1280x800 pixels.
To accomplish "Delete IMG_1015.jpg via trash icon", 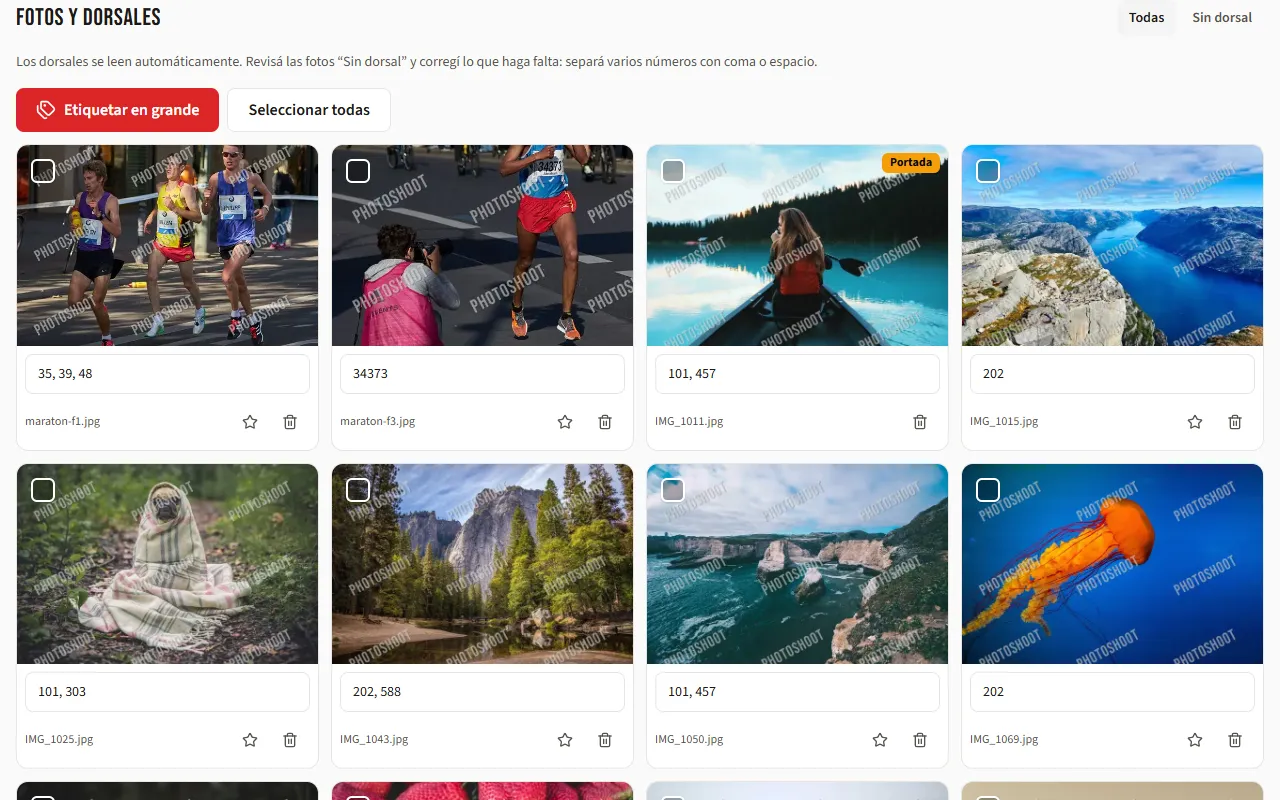I will pyautogui.click(x=1235, y=422).
